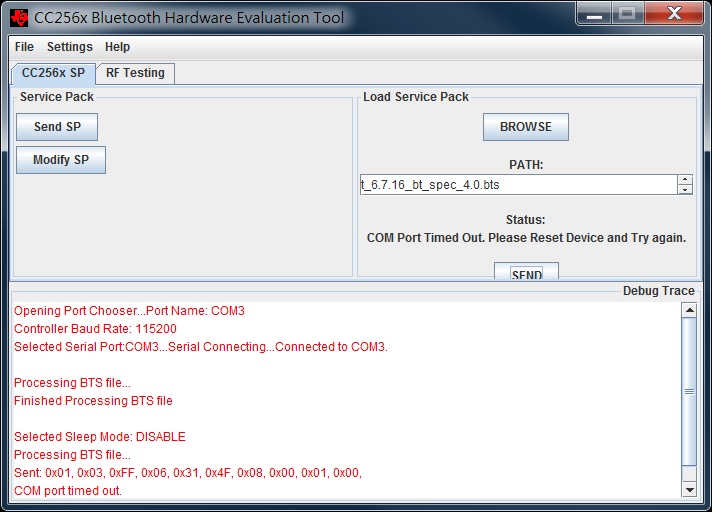Click the 'Opening Port Chooser' trace line
The width and height of the screenshot is (712, 512).
point(129,311)
